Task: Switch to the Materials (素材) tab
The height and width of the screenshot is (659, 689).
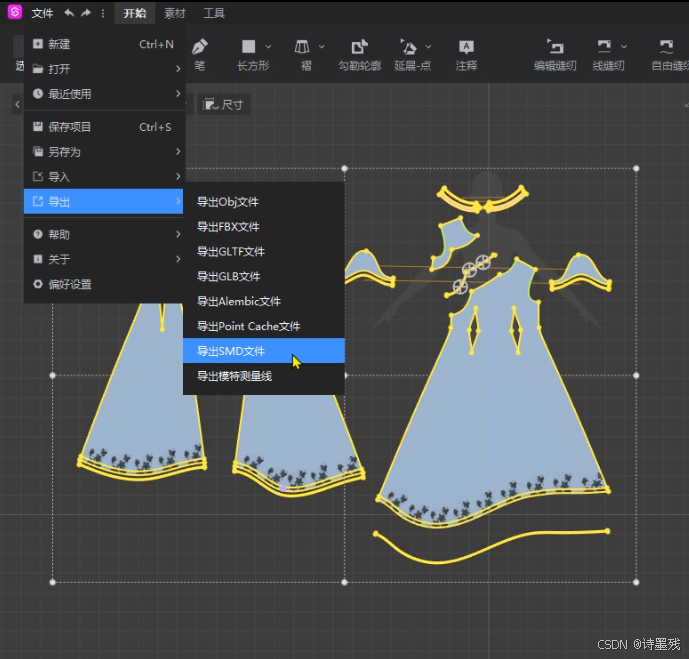Action: click(x=175, y=13)
